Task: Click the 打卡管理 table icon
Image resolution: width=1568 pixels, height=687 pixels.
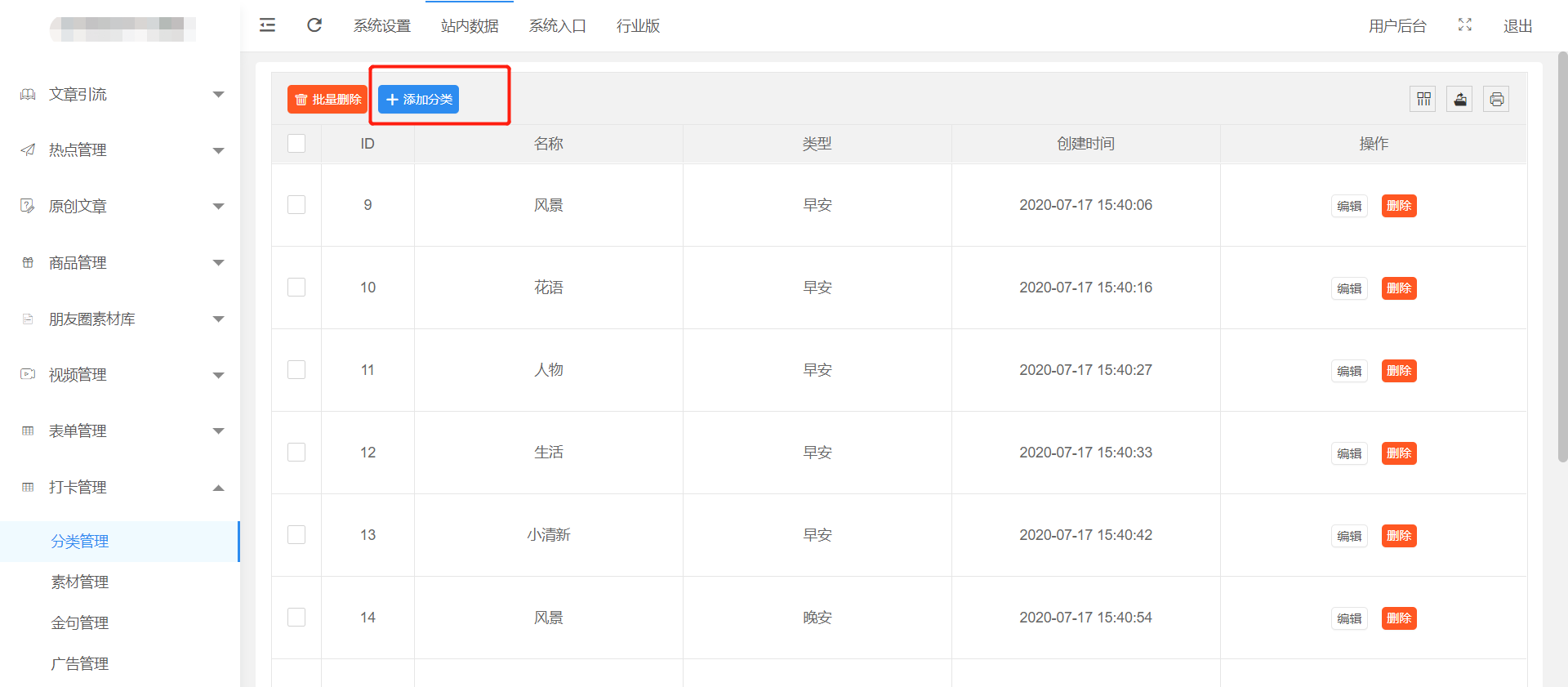Action: click(x=28, y=487)
